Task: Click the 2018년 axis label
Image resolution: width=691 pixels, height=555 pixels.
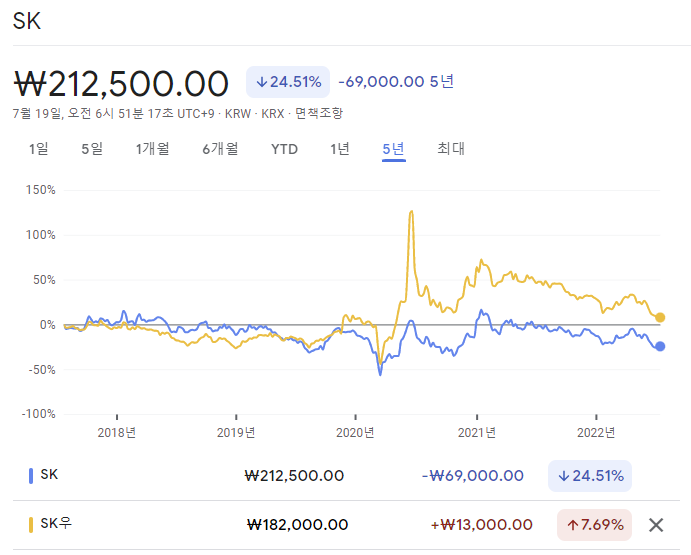Action: pyautogui.click(x=116, y=432)
